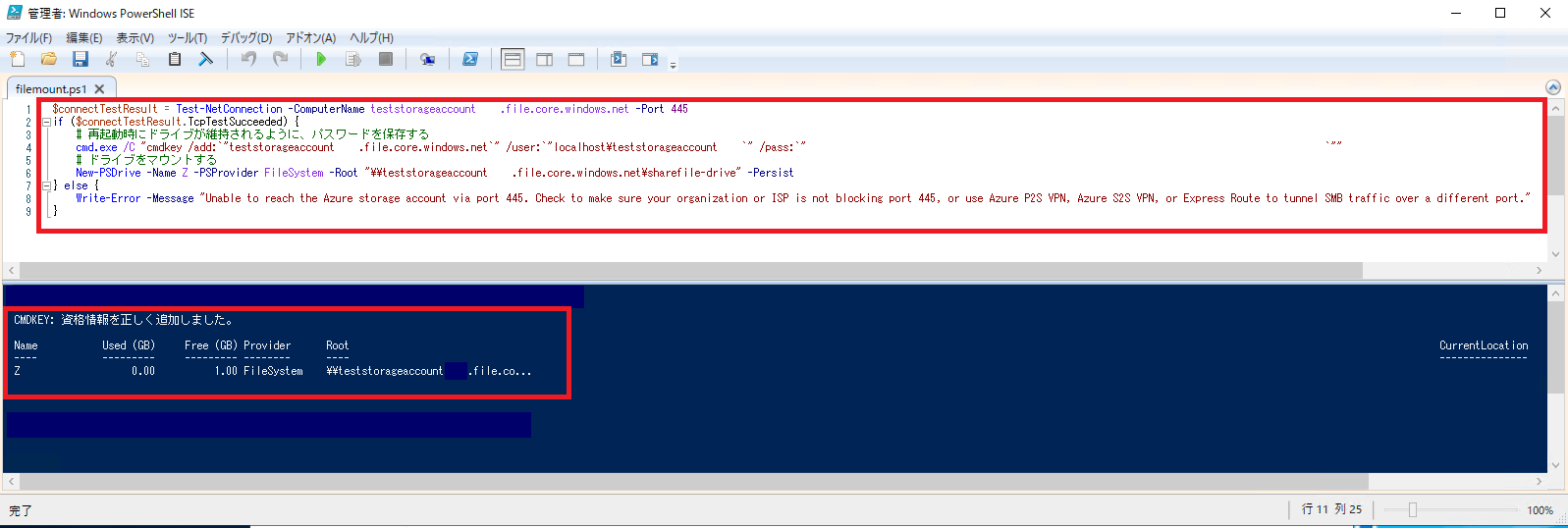Collapse script pane with round chevron button
The height and width of the screenshot is (528, 1568).
coord(1553,87)
